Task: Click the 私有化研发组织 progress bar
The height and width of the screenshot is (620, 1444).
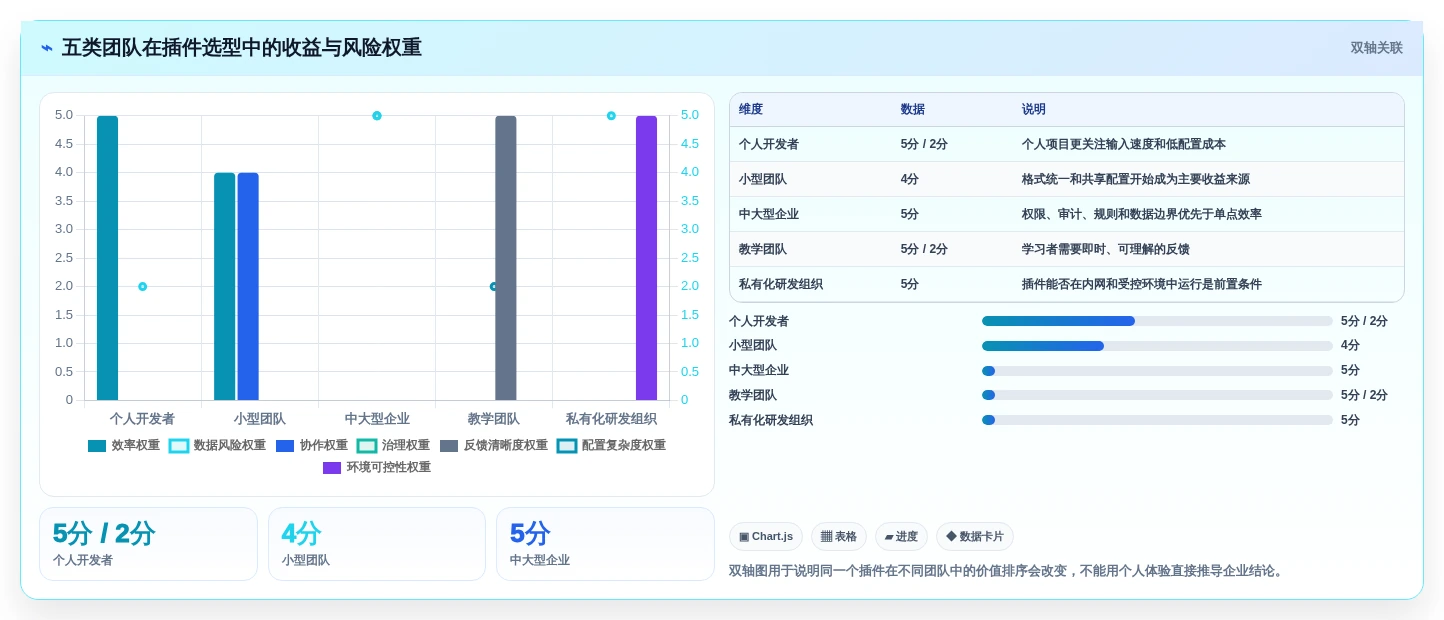Action: 1157,420
